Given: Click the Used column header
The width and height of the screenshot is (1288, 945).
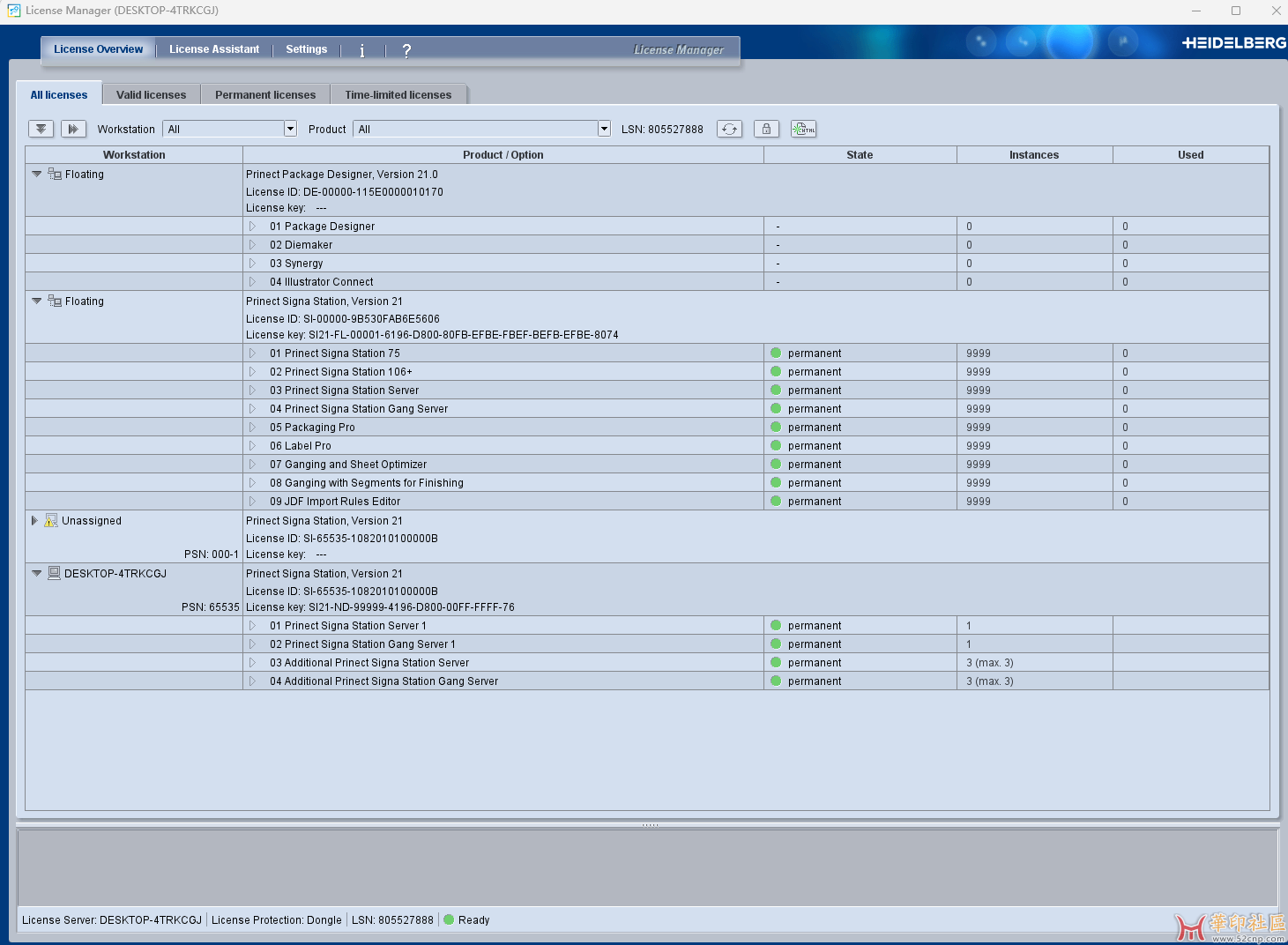Looking at the screenshot, I should (1191, 154).
